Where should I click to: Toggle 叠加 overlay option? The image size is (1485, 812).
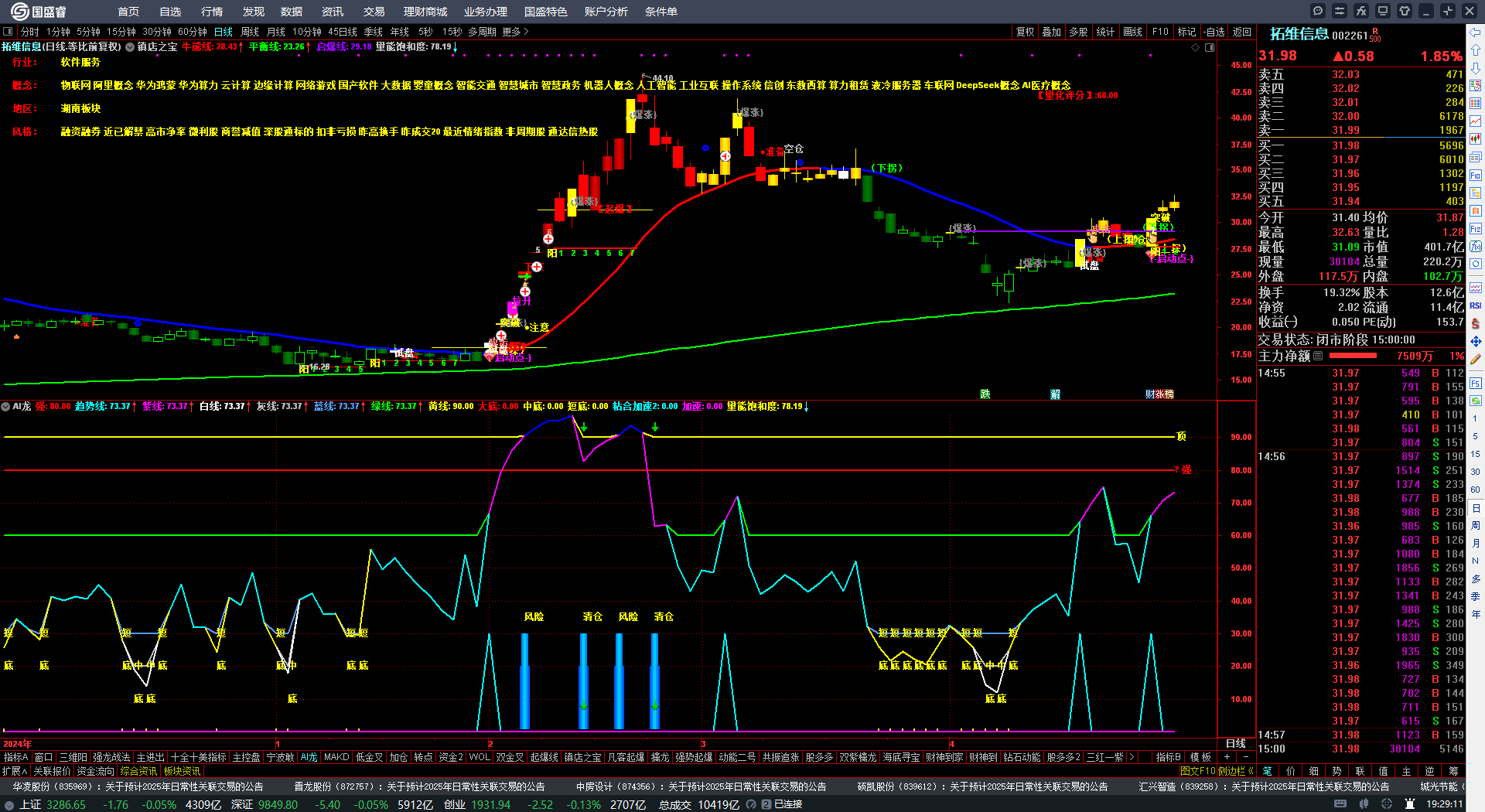click(x=1052, y=32)
